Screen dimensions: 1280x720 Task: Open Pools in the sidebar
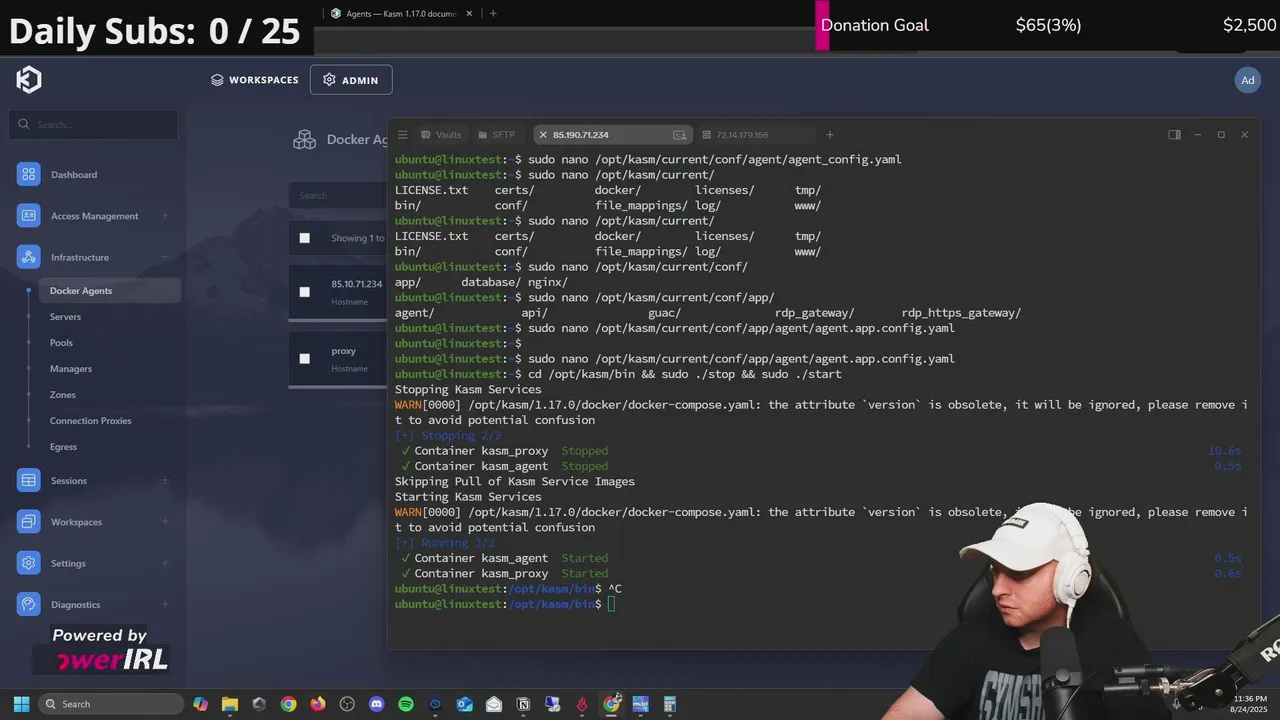(61, 343)
